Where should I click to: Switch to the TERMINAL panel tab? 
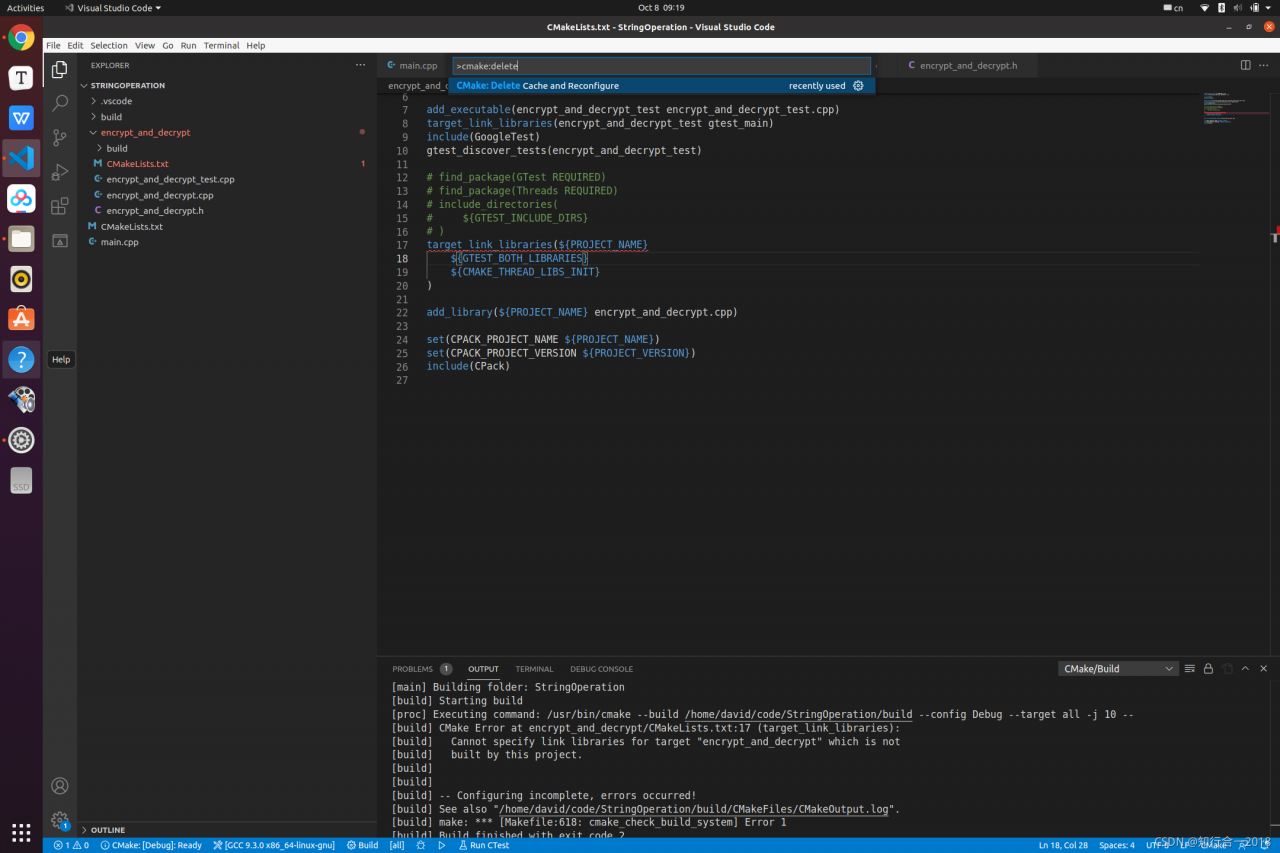534,669
